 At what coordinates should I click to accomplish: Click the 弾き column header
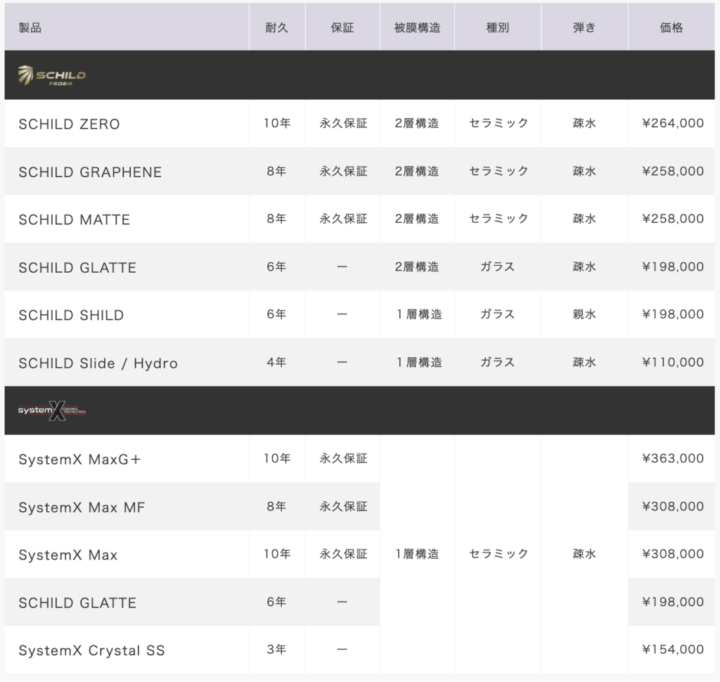[585, 28]
